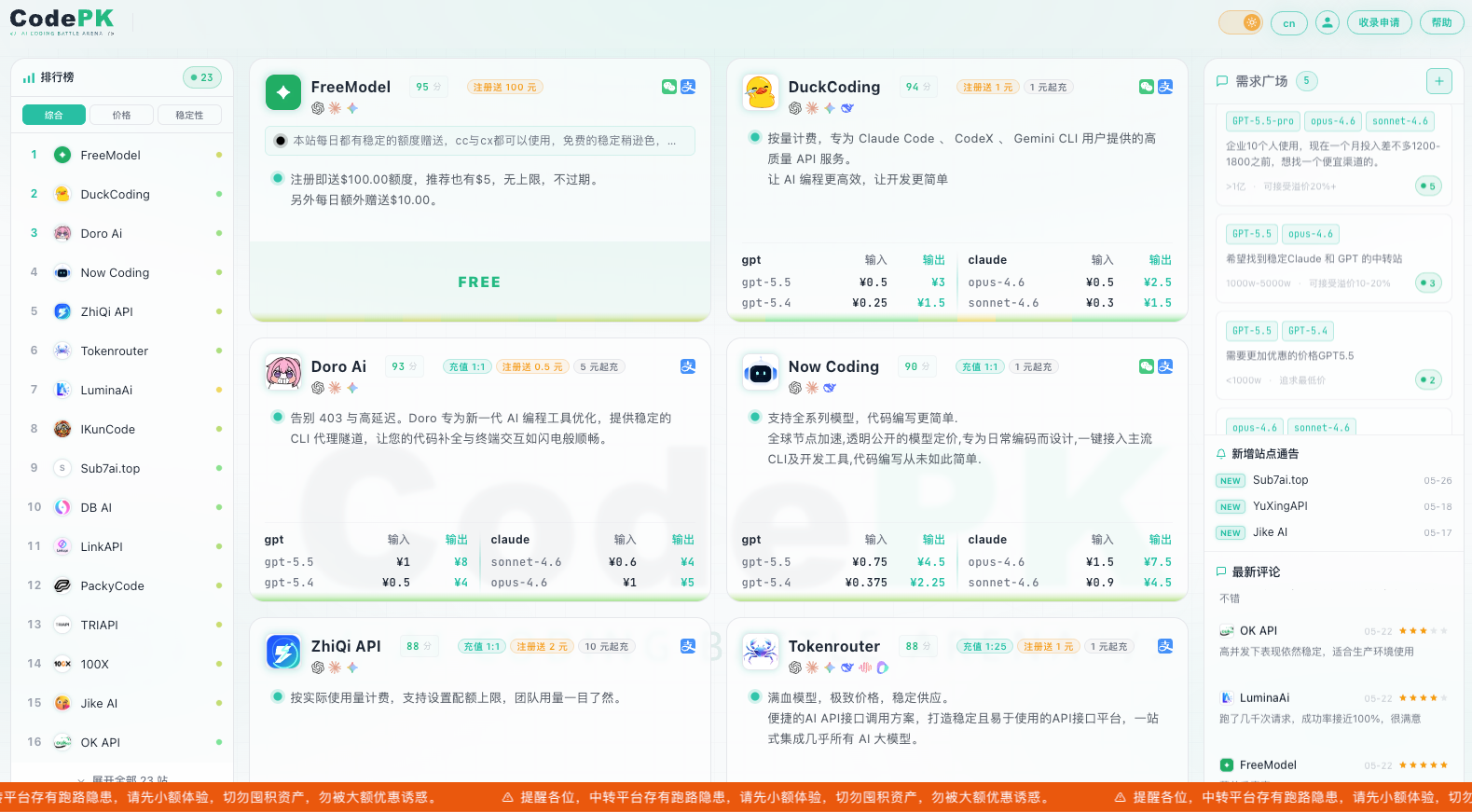
Task: Click Claude model icon under DuckCoding name
Action: pyautogui.click(x=812, y=108)
